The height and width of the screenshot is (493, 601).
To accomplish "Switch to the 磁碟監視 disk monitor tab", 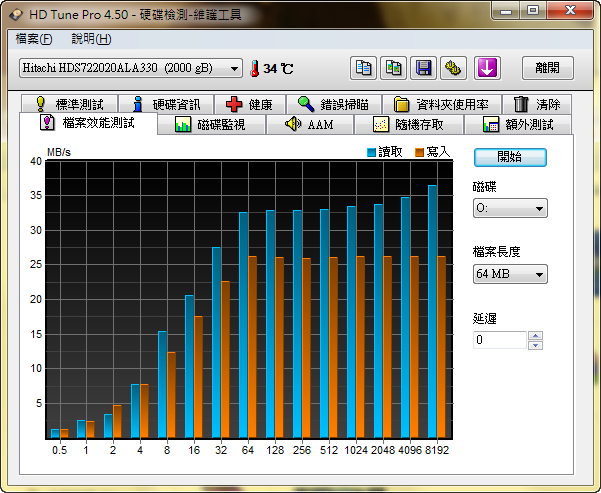I will [211, 125].
